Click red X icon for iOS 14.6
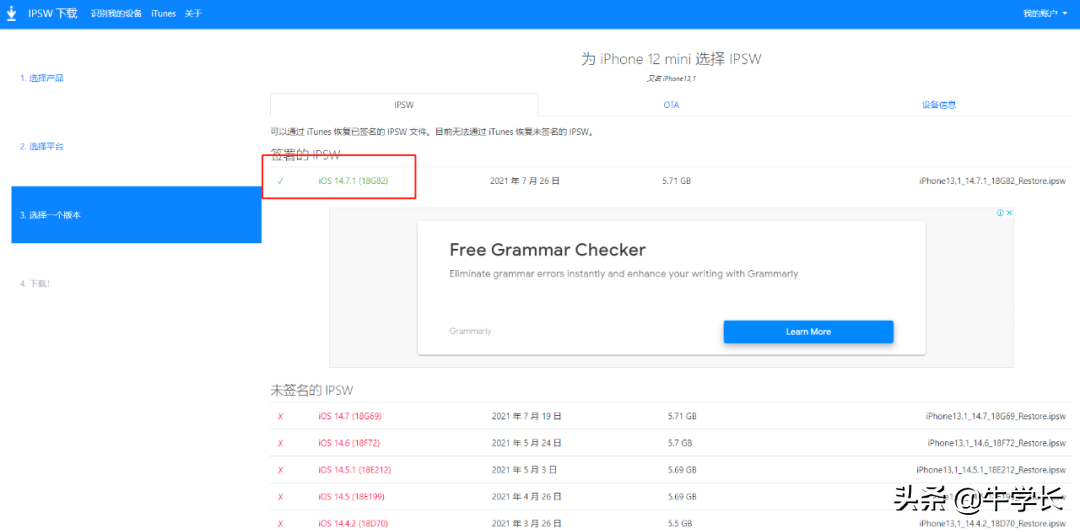 280,442
